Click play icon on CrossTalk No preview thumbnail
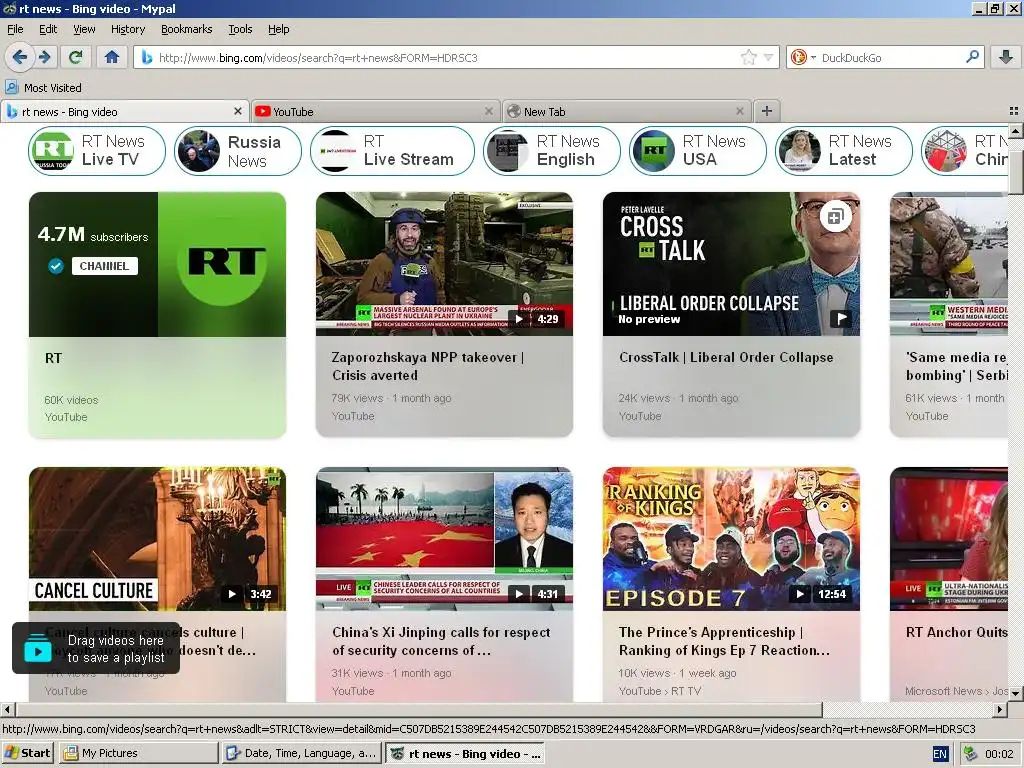The image size is (1024, 768). click(x=841, y=318)
